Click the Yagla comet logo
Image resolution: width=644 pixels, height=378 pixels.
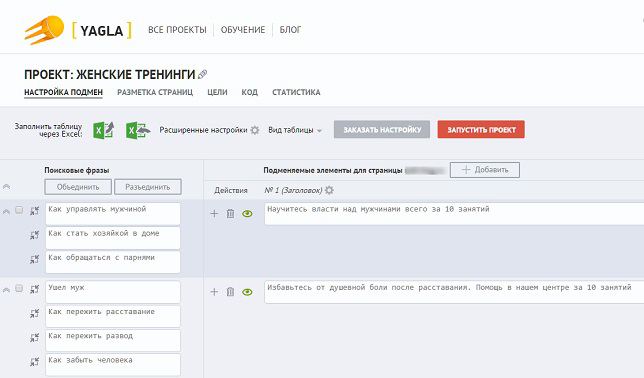pyautogui.click(x=44, y=30)
